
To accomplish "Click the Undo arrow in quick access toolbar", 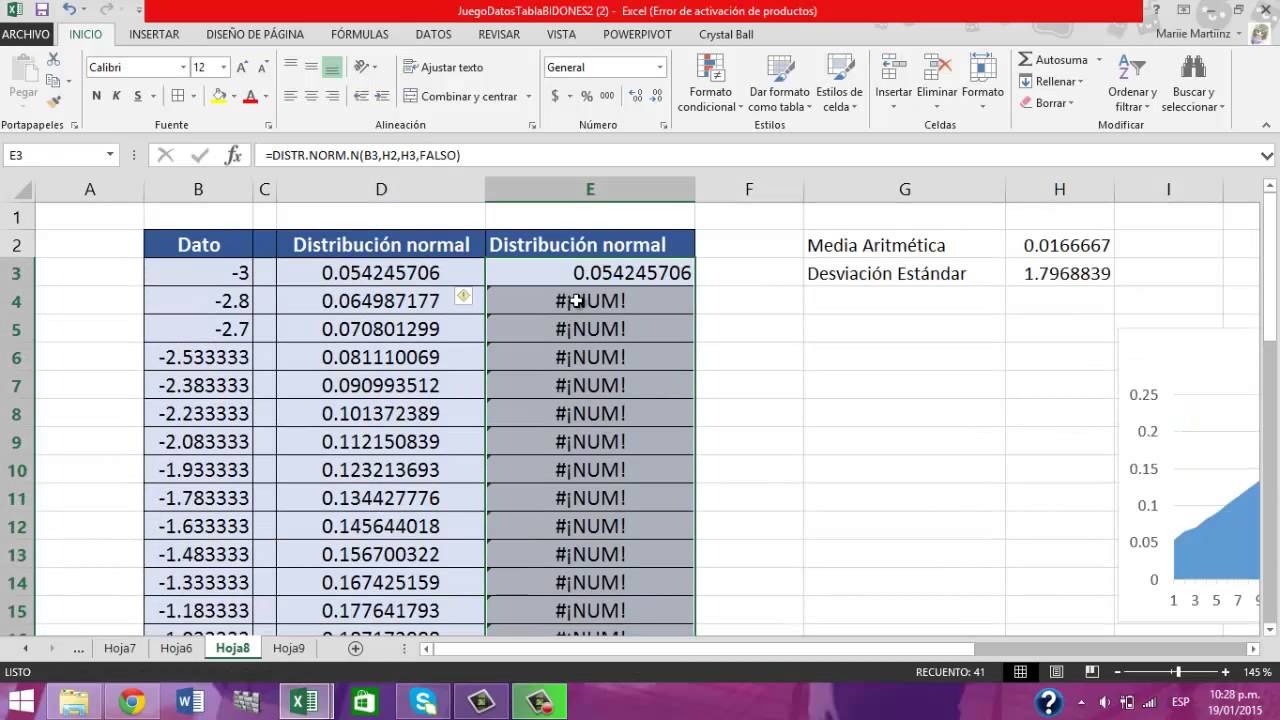I will click(x=68, y=10).
